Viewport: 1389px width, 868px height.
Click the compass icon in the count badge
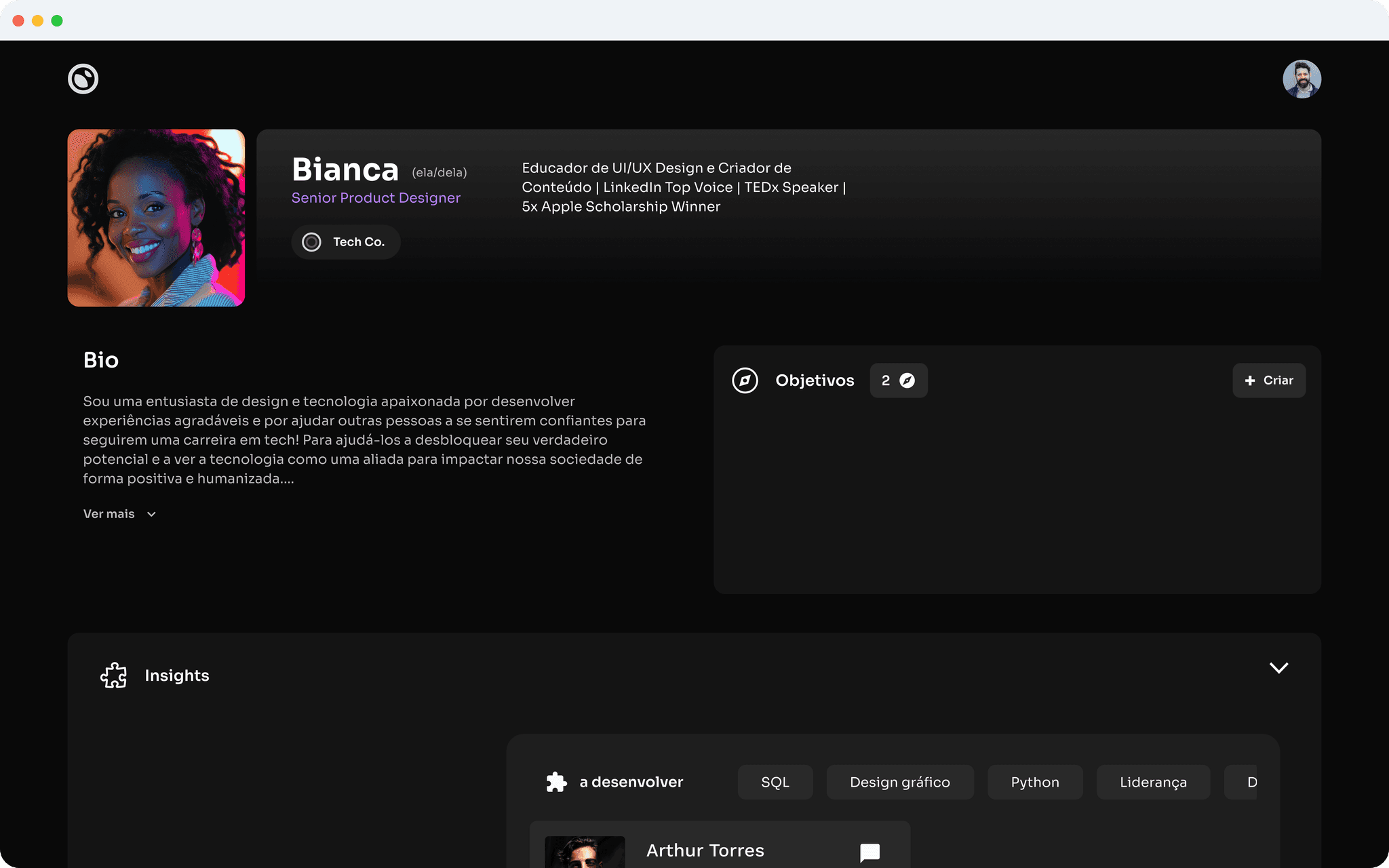click(907, 380)
